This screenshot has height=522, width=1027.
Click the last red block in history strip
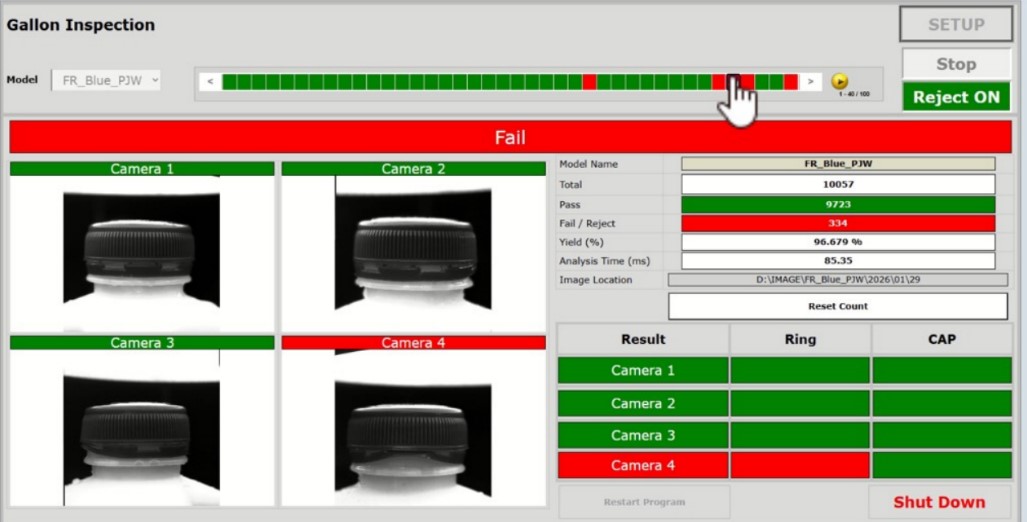pos(791,82)
